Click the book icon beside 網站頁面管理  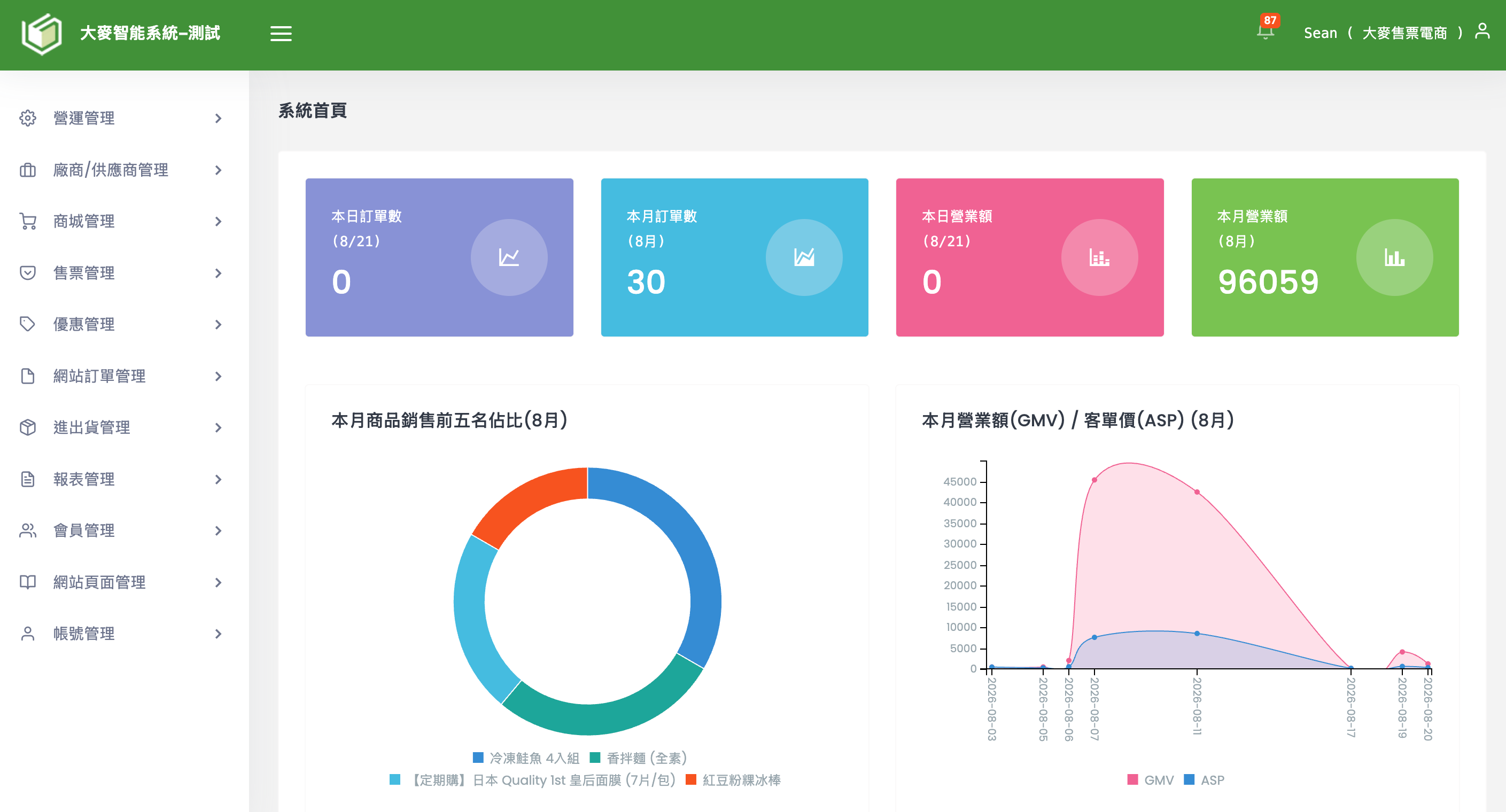tap(27, 582)
